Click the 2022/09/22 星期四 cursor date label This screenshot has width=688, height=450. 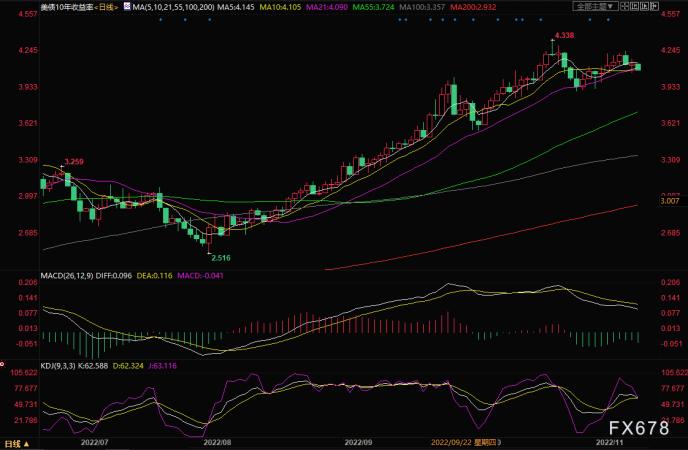point(464,442)
